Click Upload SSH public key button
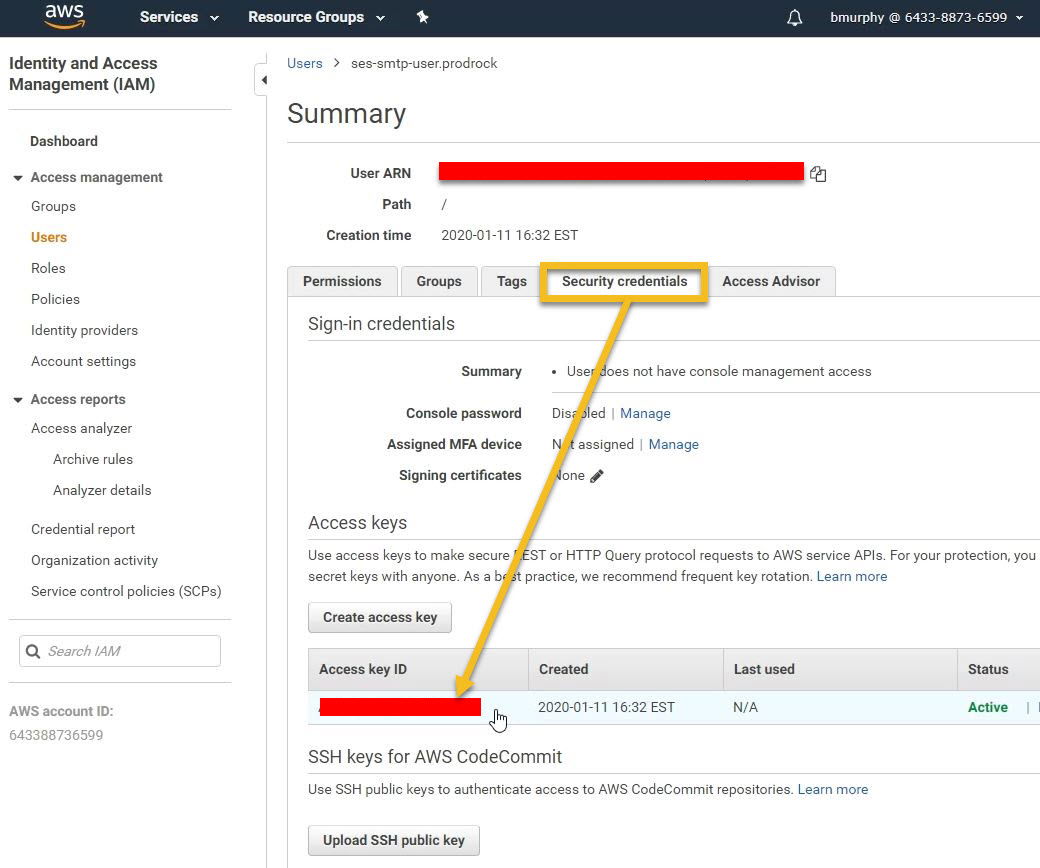 [x=394, y=840]
